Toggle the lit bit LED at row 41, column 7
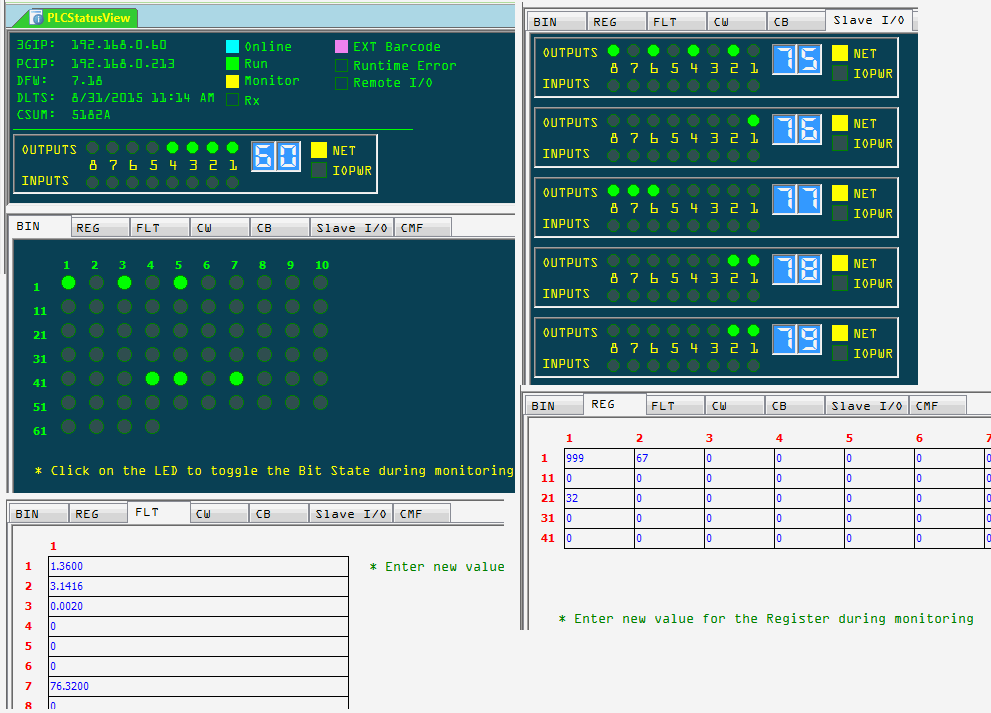 coord(236,379)
